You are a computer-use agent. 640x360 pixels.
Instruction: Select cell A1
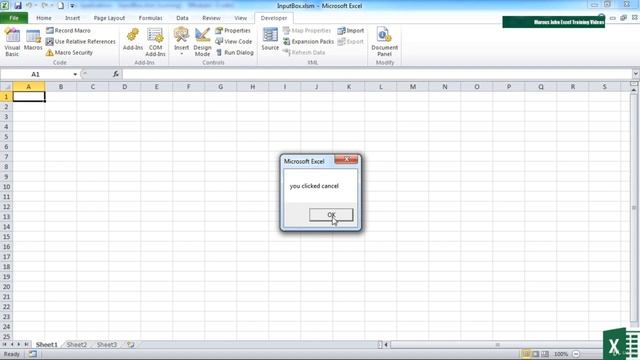29,96
